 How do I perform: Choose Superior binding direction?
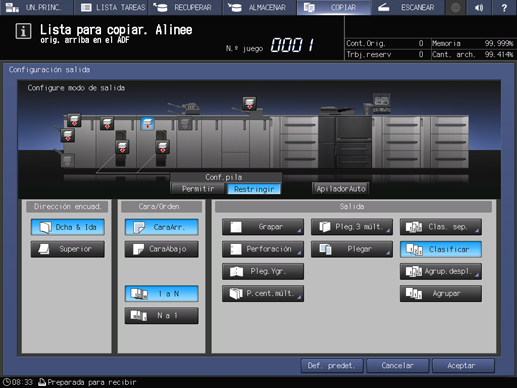(68, 249)
